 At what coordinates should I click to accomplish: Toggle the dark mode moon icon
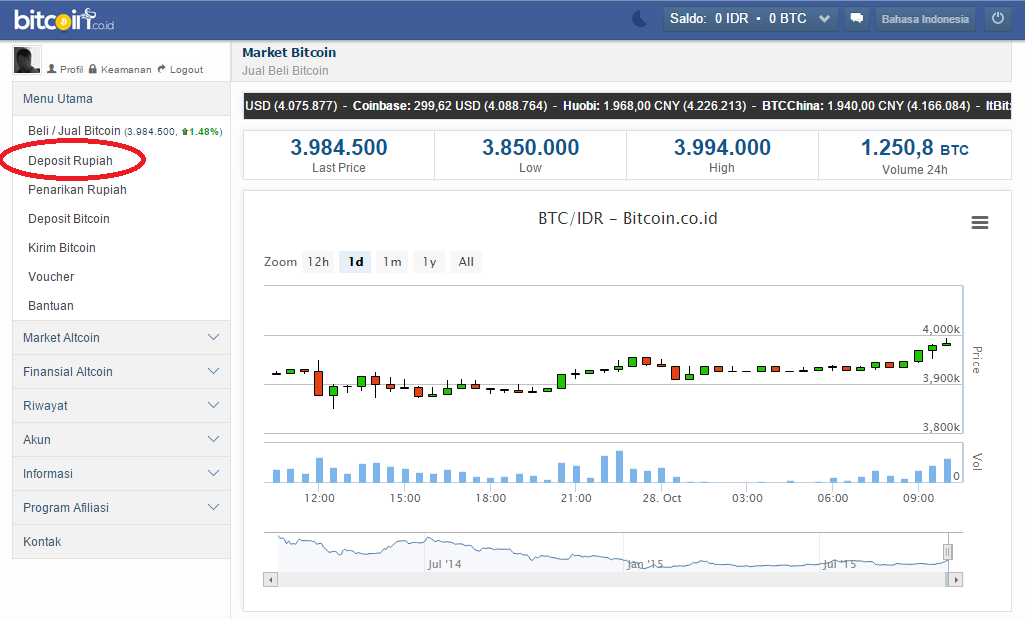639,17
